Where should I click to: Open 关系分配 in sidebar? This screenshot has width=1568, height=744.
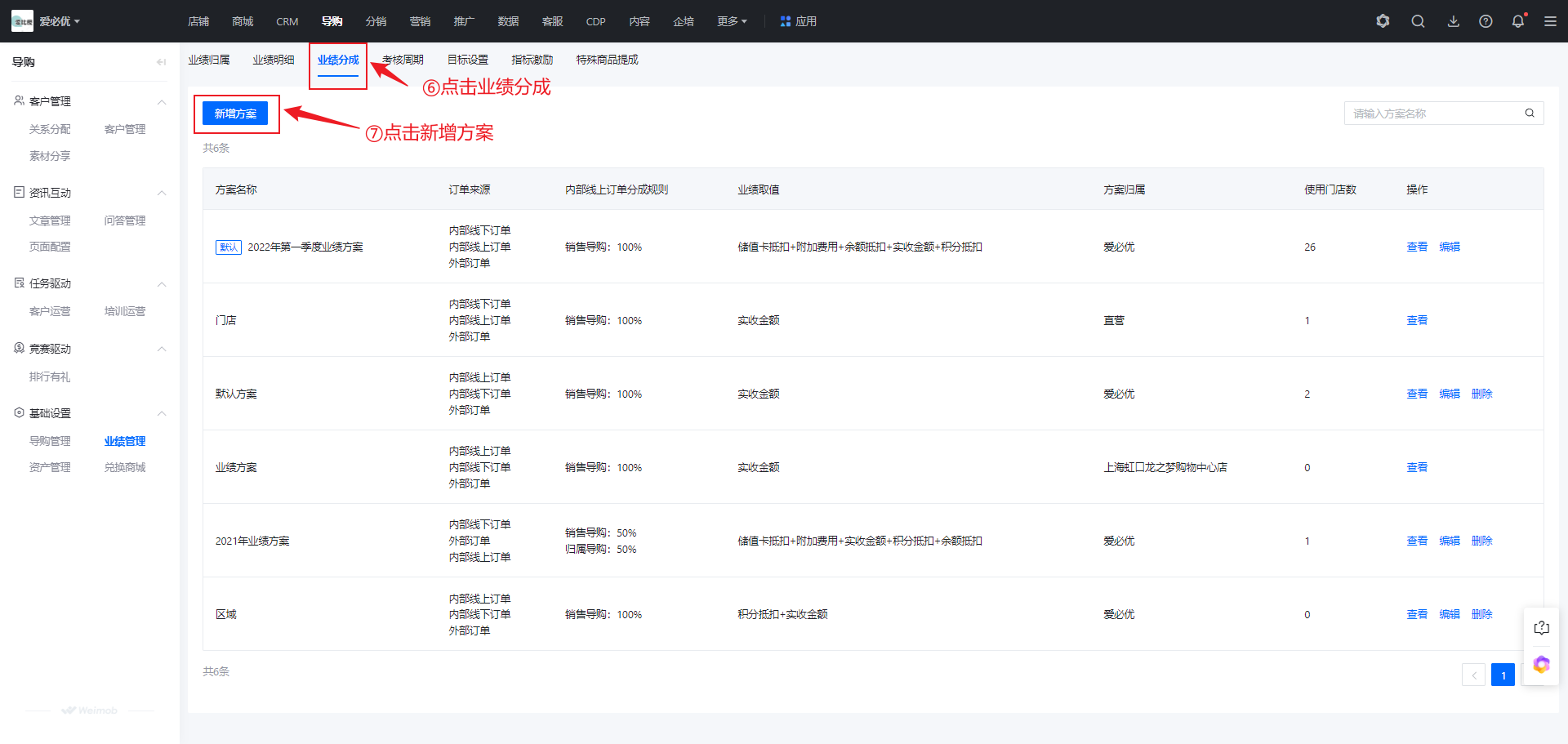tap(50, 129)
